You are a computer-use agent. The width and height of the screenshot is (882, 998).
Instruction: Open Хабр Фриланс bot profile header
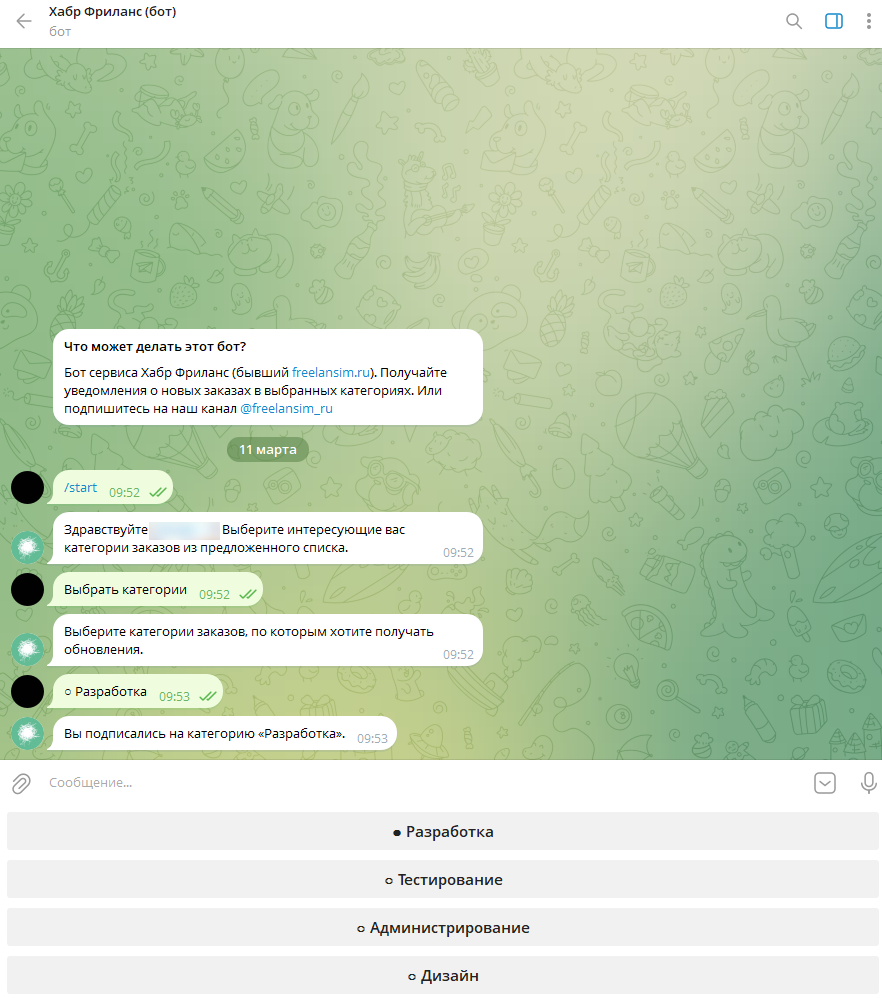[x=113, y=21]
